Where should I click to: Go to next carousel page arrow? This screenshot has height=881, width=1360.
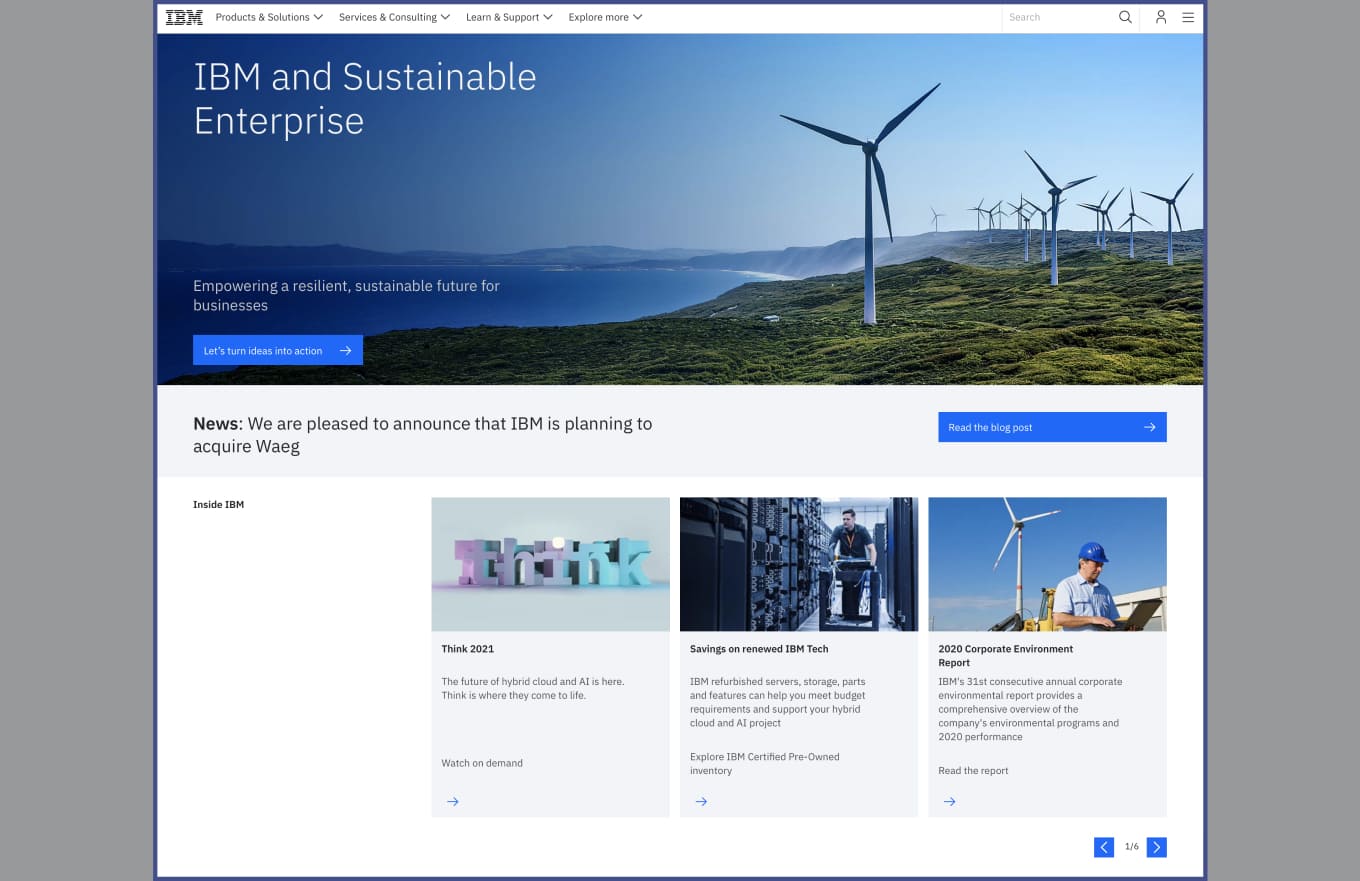[1156, 847]
